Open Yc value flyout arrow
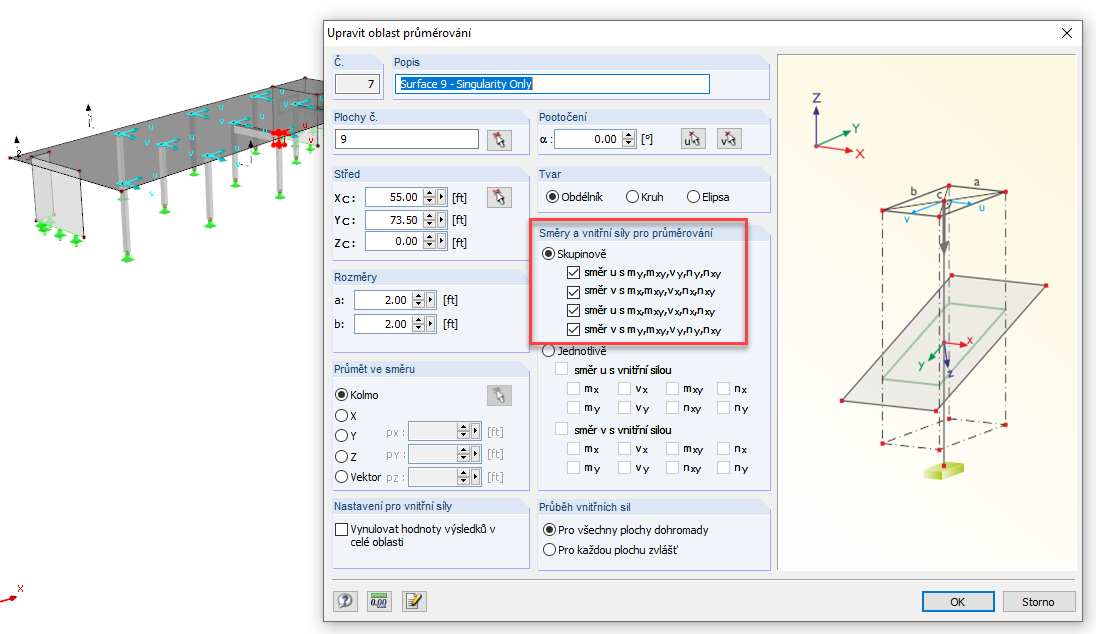This screenshot has height=634, width=1096. [x=442, y=219]
